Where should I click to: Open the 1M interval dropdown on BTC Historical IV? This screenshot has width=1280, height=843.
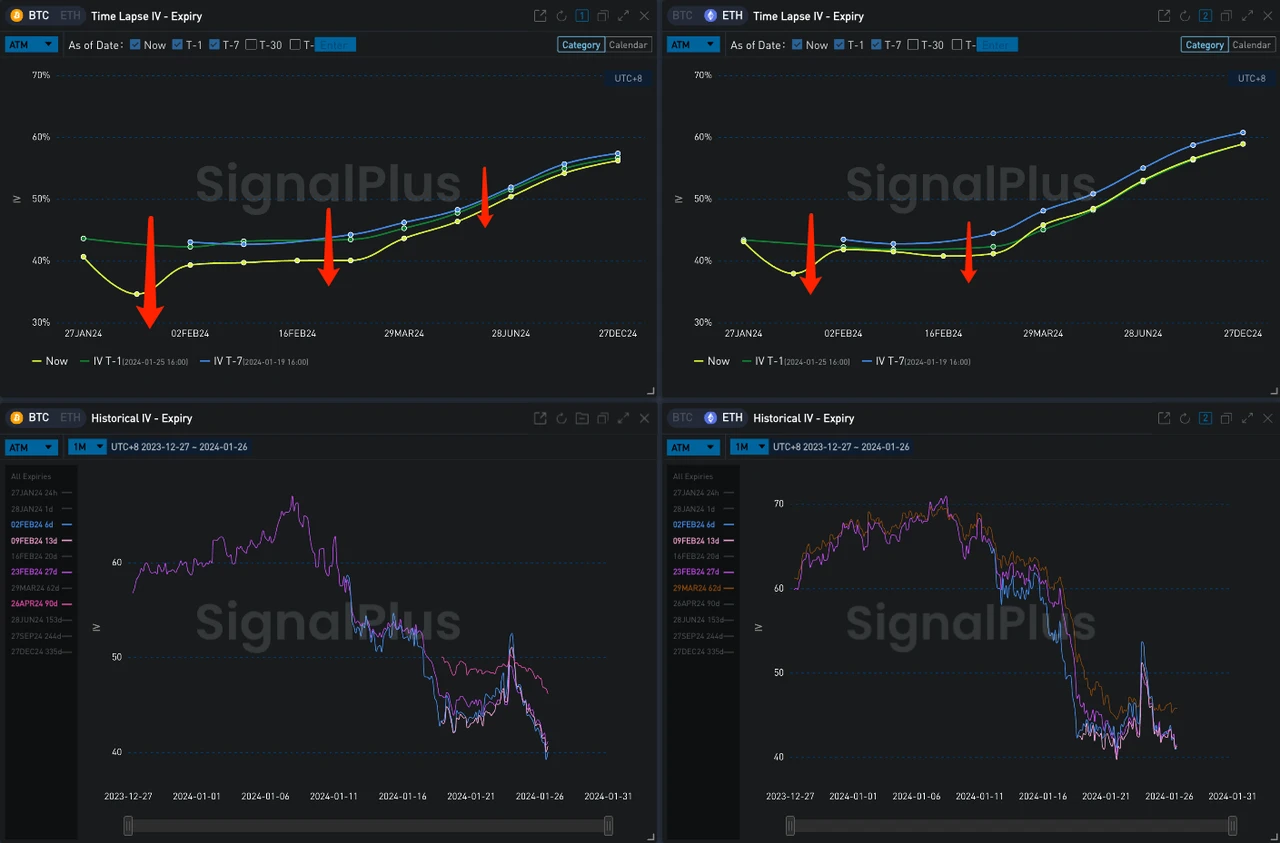86,447
